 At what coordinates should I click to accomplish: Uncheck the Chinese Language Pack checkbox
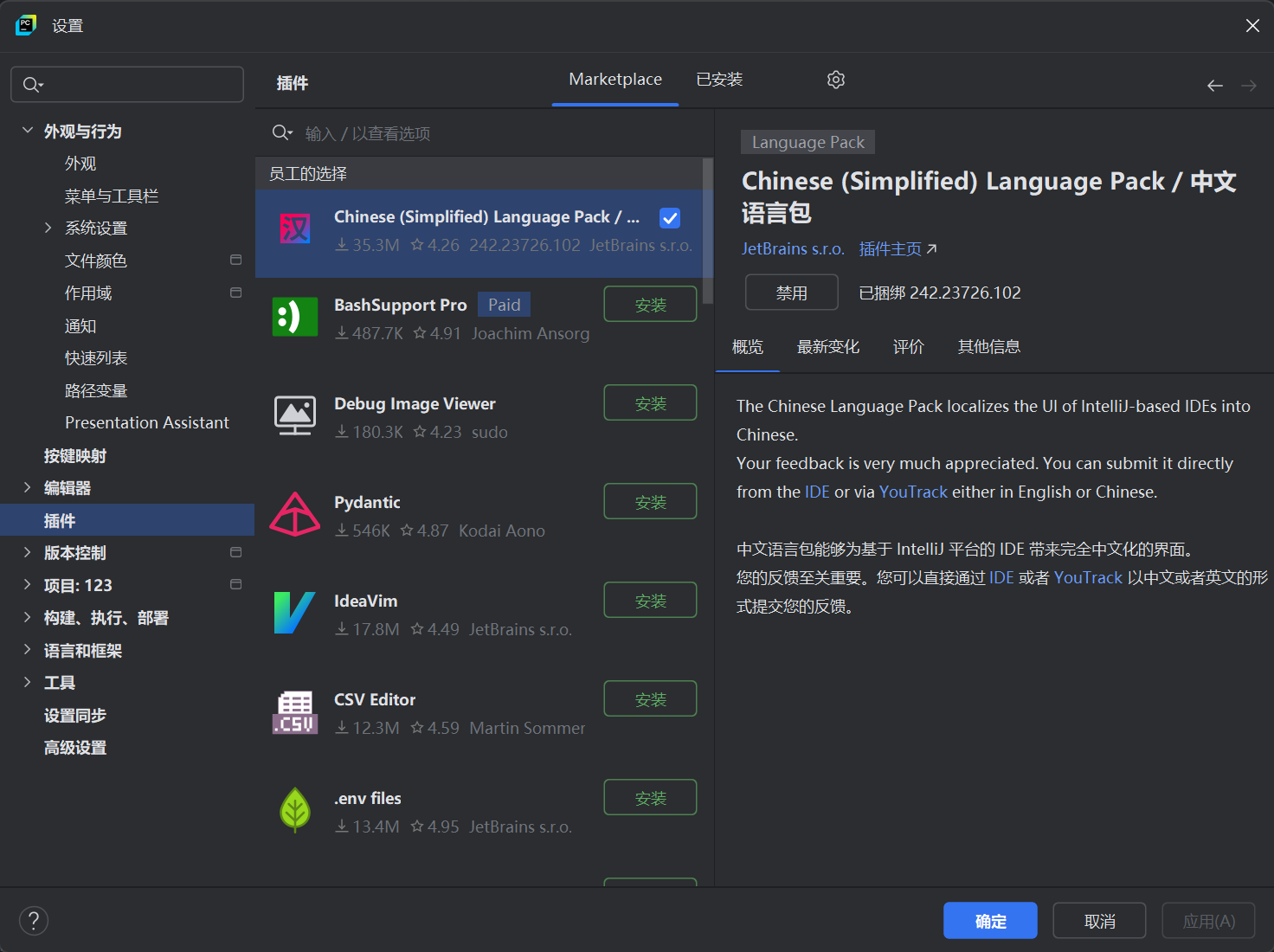[670, 218]
